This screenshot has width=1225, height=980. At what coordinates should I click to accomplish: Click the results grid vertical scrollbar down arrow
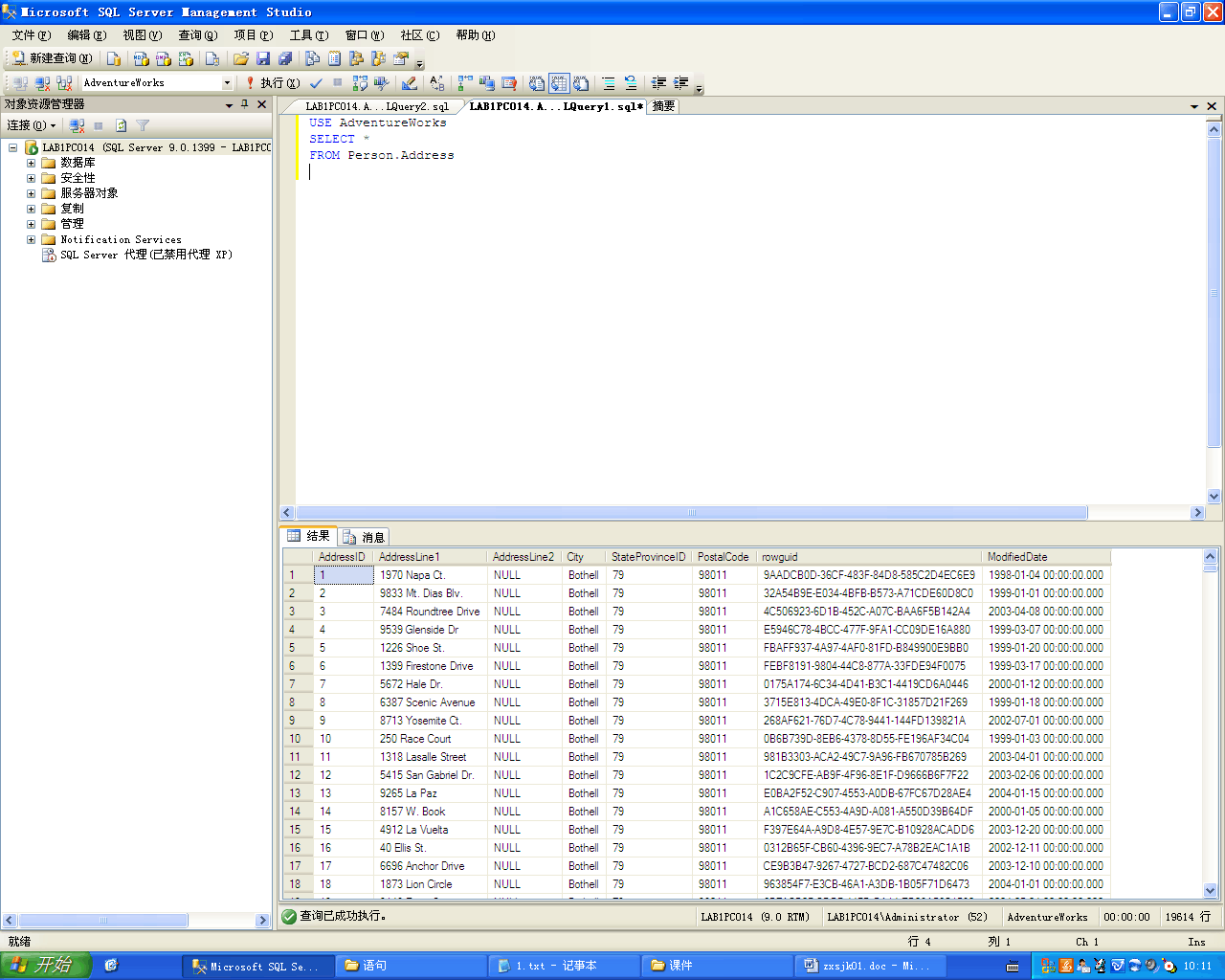coord(1210,890)
